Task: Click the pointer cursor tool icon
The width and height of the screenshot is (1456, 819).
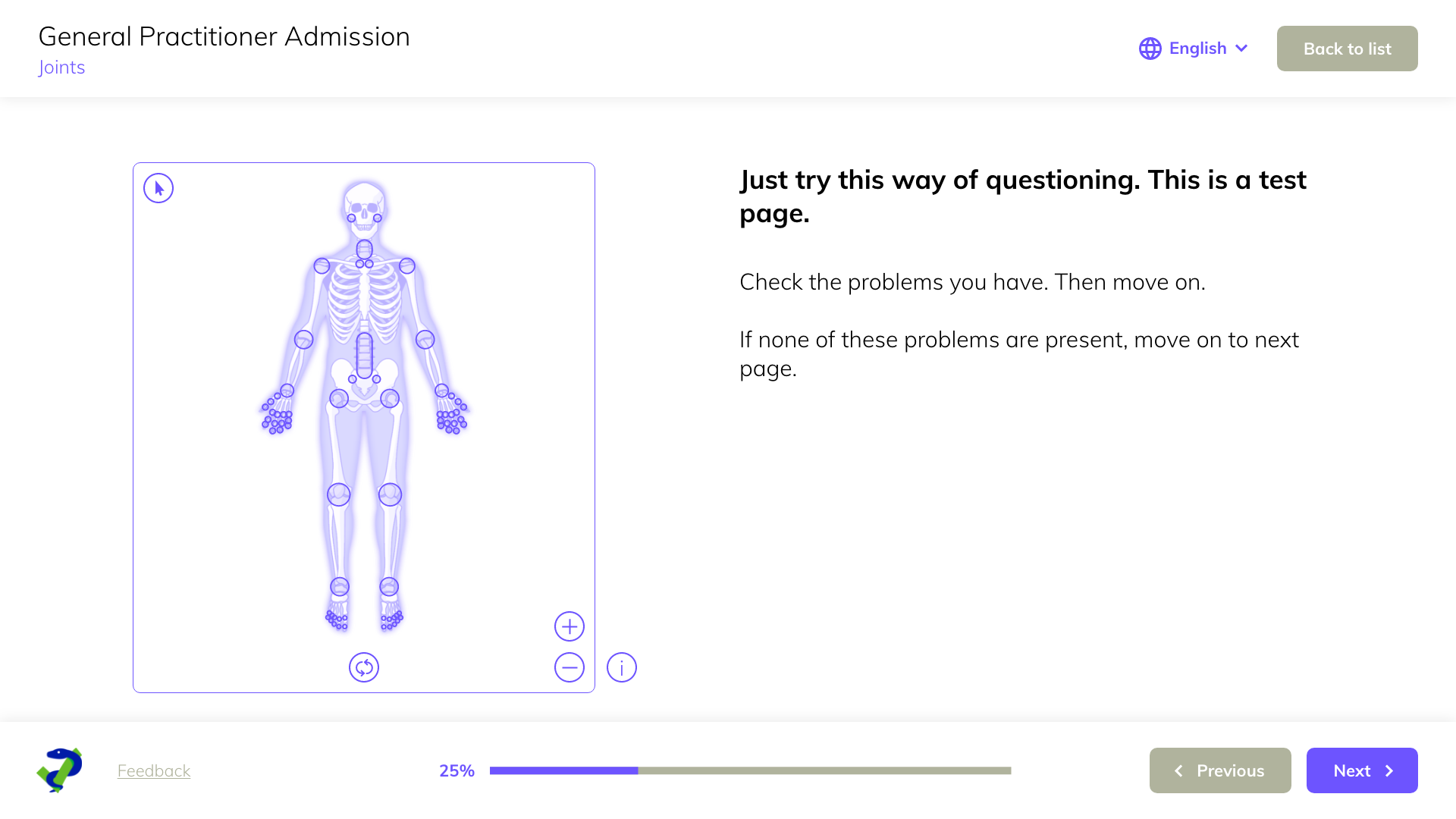Action: point(158,188)
